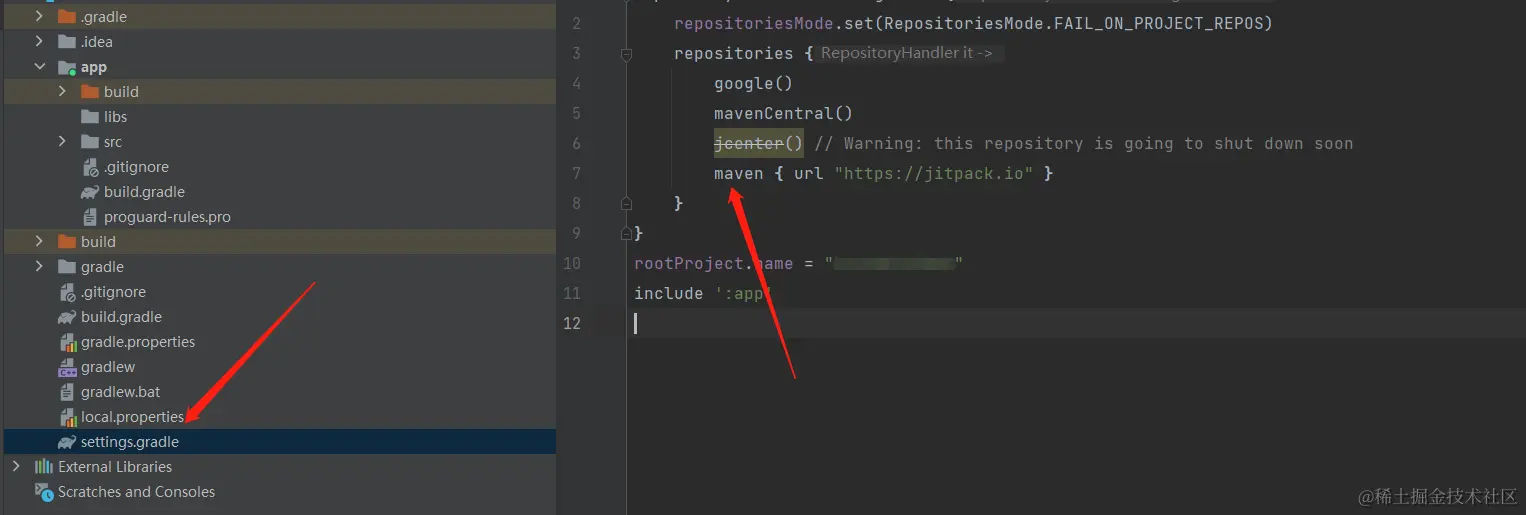The height and width of the screenshot is (515, 1526).
Task: Click the local.properties file icon
Action: pyautogui.click(x=67, y=417)
